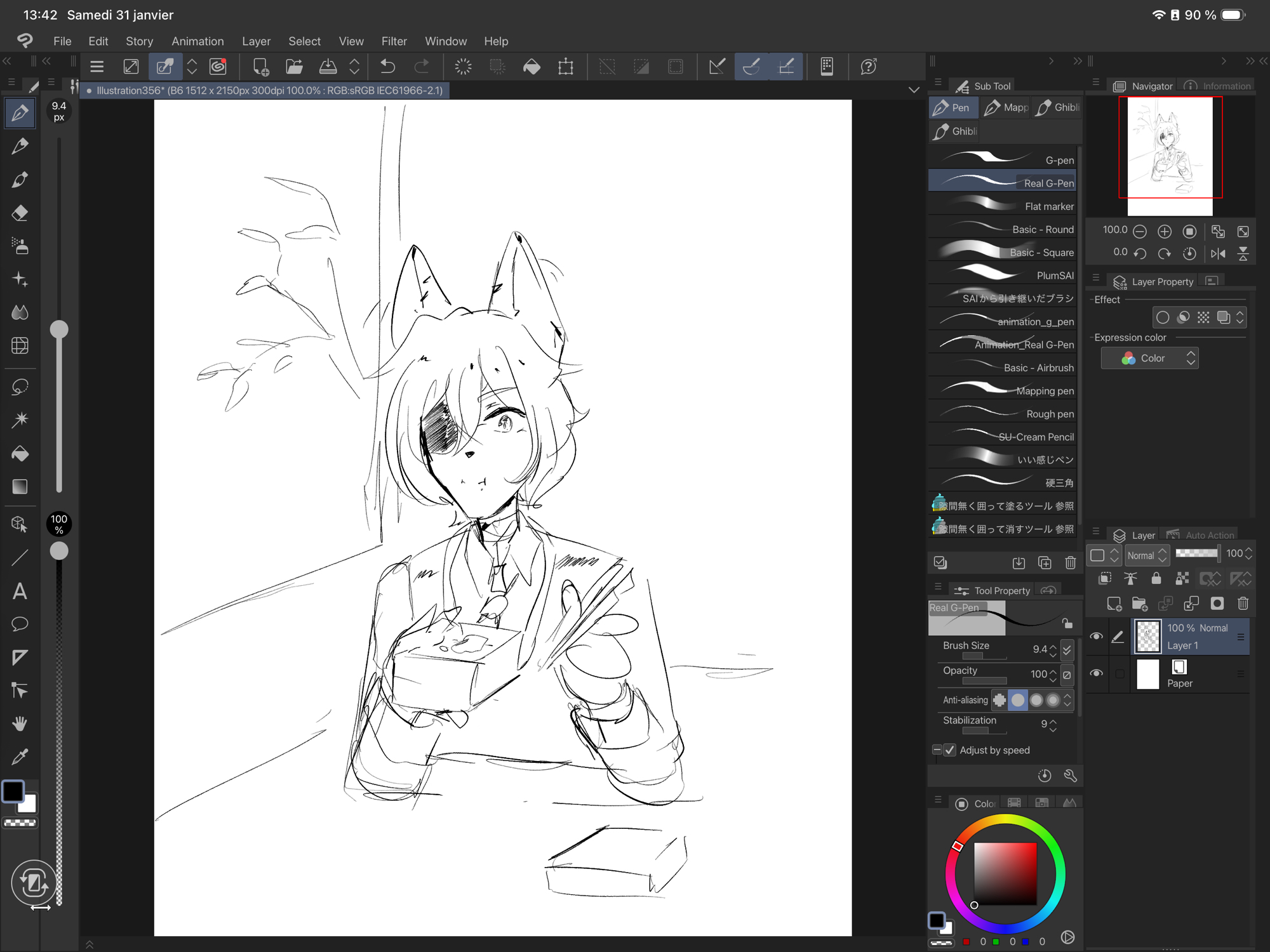Select the Fill bucket tool
The height and width of the screenshot is (952, 1270).
(x=20, y=453)
